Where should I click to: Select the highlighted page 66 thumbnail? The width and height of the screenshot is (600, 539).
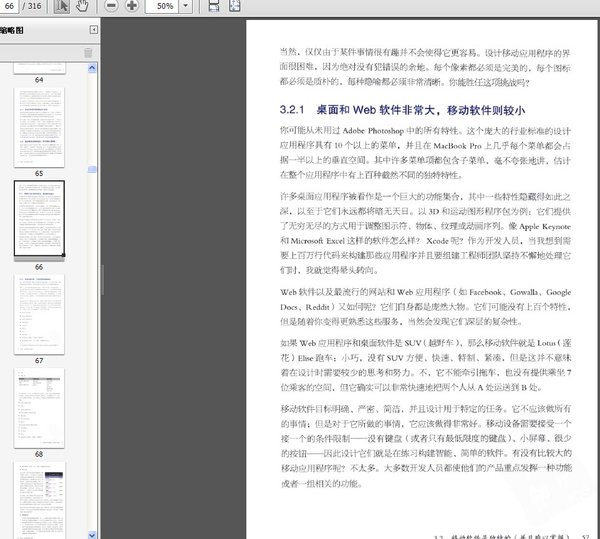click(39, 218)
